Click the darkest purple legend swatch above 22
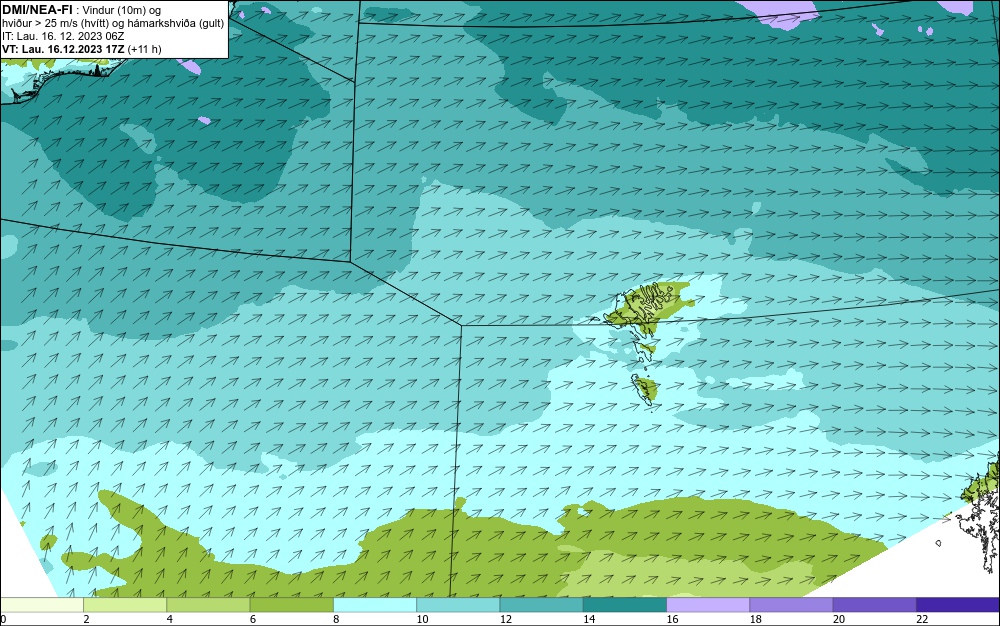 point(958,604)
